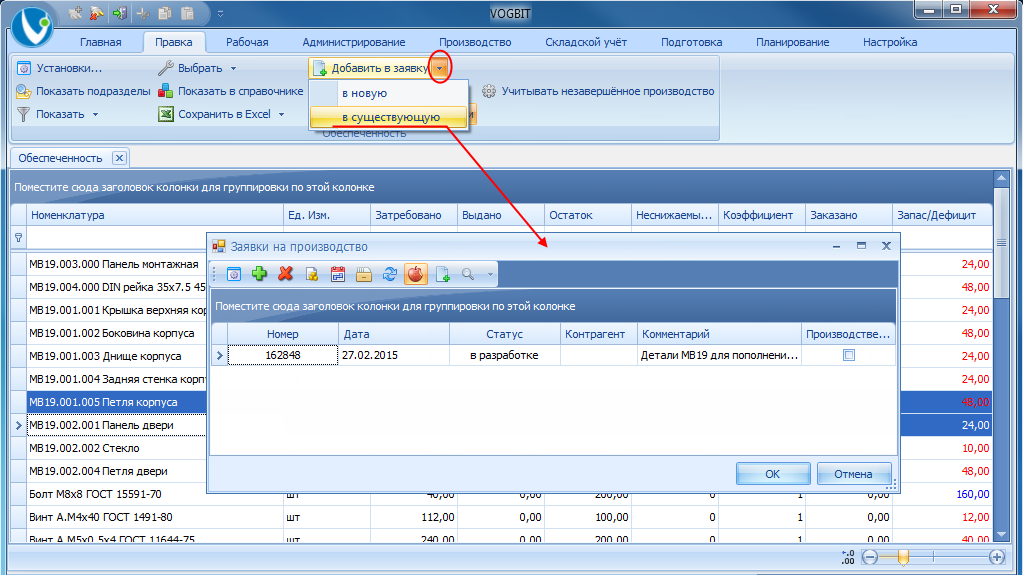Switch to the Главная ribbon tab
The width and height of the screenshot is (1023, 575).
coord(100,42)
